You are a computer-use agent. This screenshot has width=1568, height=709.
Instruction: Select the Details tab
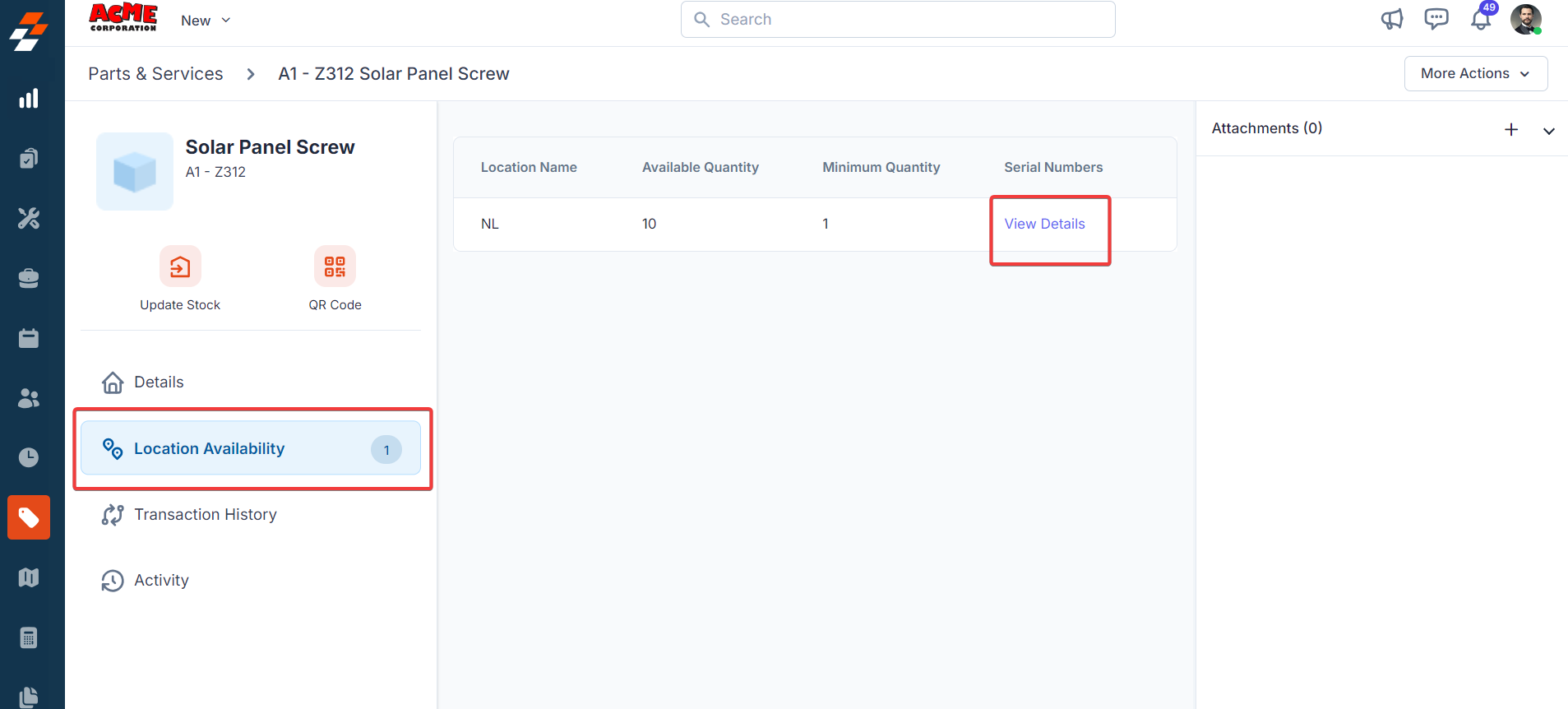tap(159, 382)
